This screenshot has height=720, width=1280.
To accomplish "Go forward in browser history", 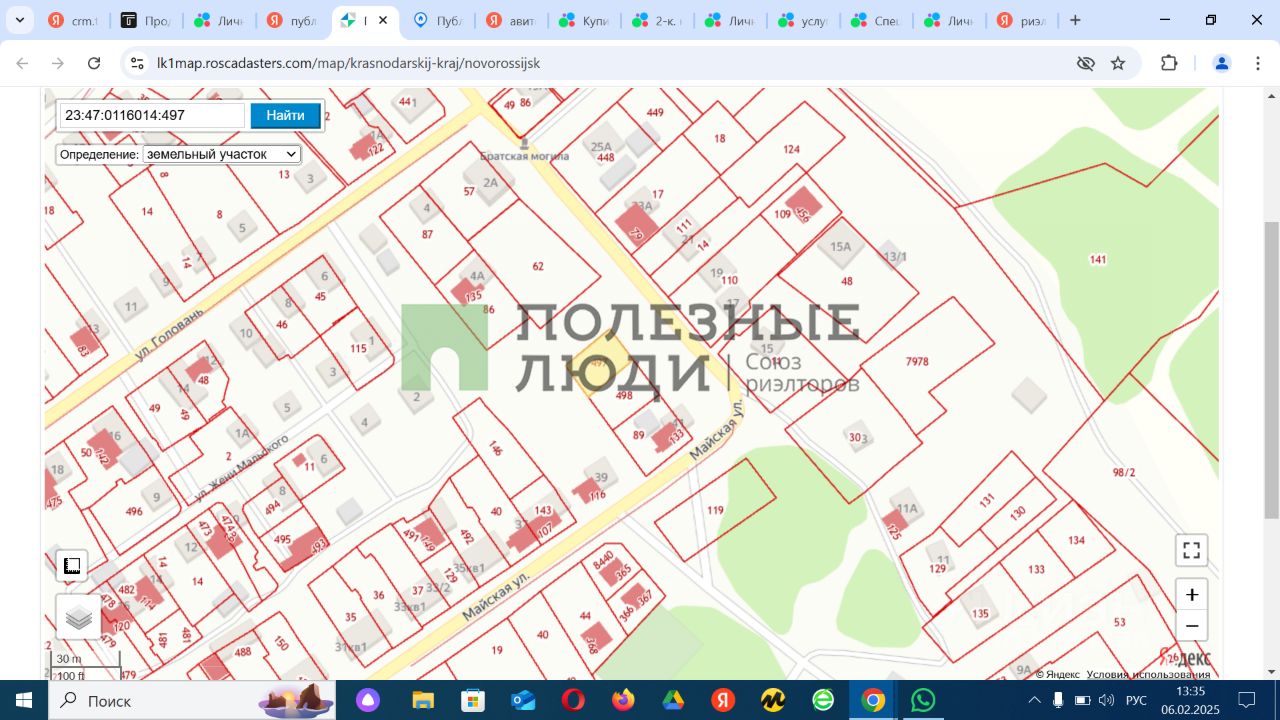I will (58, 63).
